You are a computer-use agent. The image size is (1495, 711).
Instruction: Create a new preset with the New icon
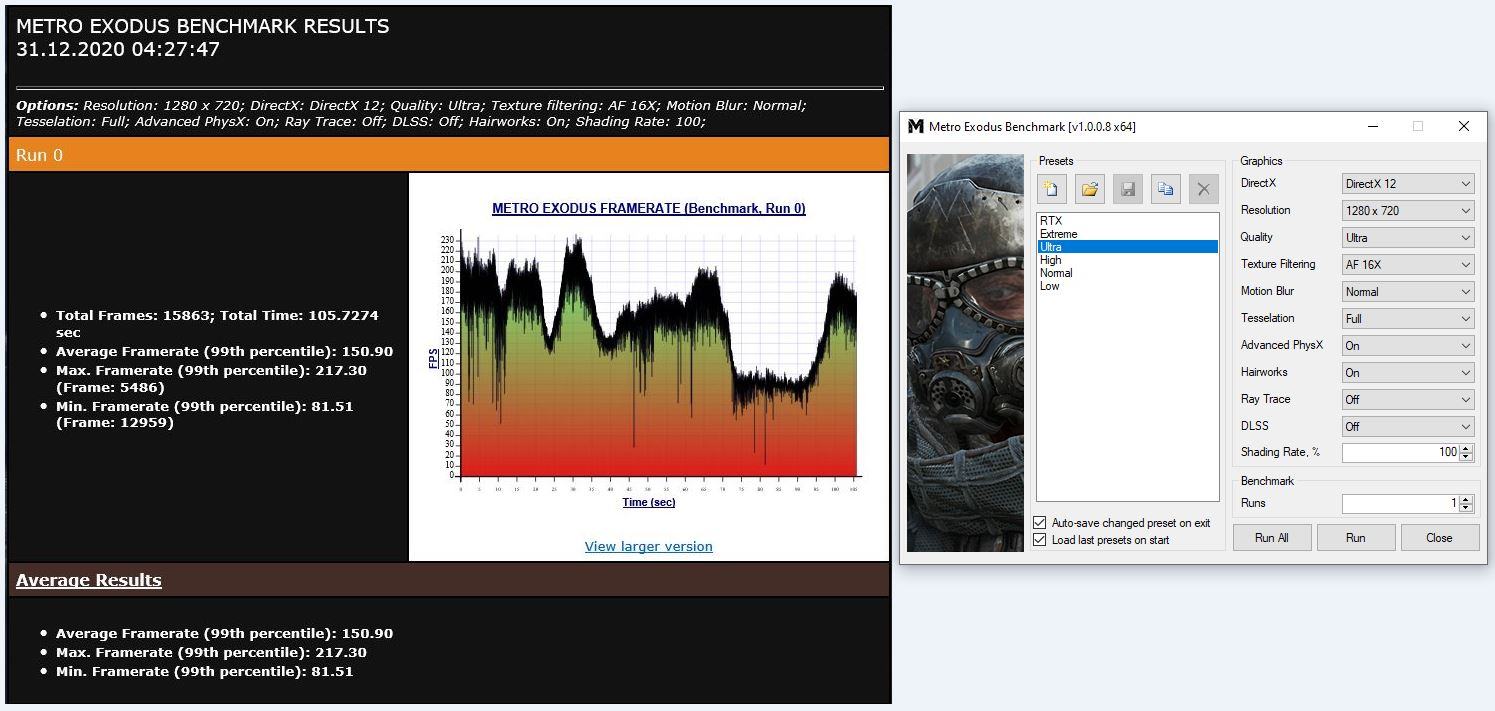click(1052, 189)
